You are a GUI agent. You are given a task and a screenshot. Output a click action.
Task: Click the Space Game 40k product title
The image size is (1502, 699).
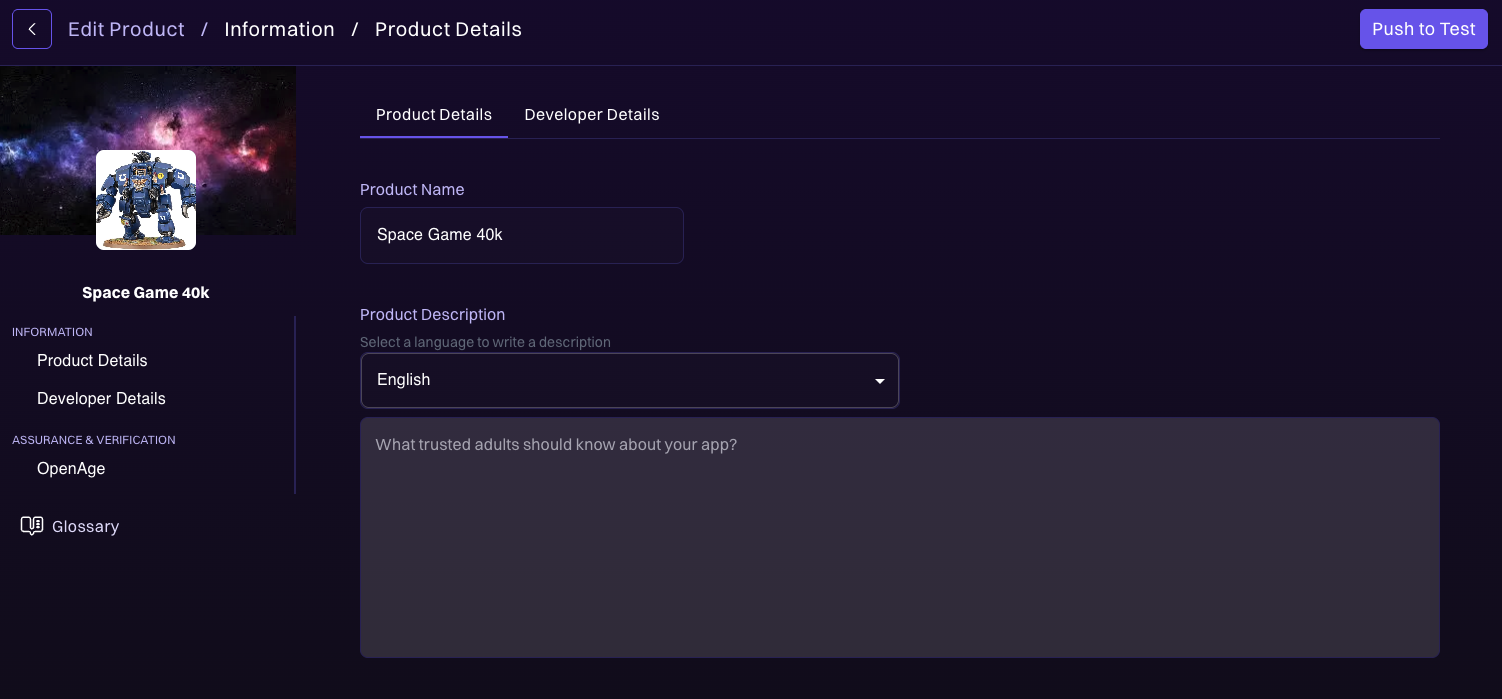point(146,292)
